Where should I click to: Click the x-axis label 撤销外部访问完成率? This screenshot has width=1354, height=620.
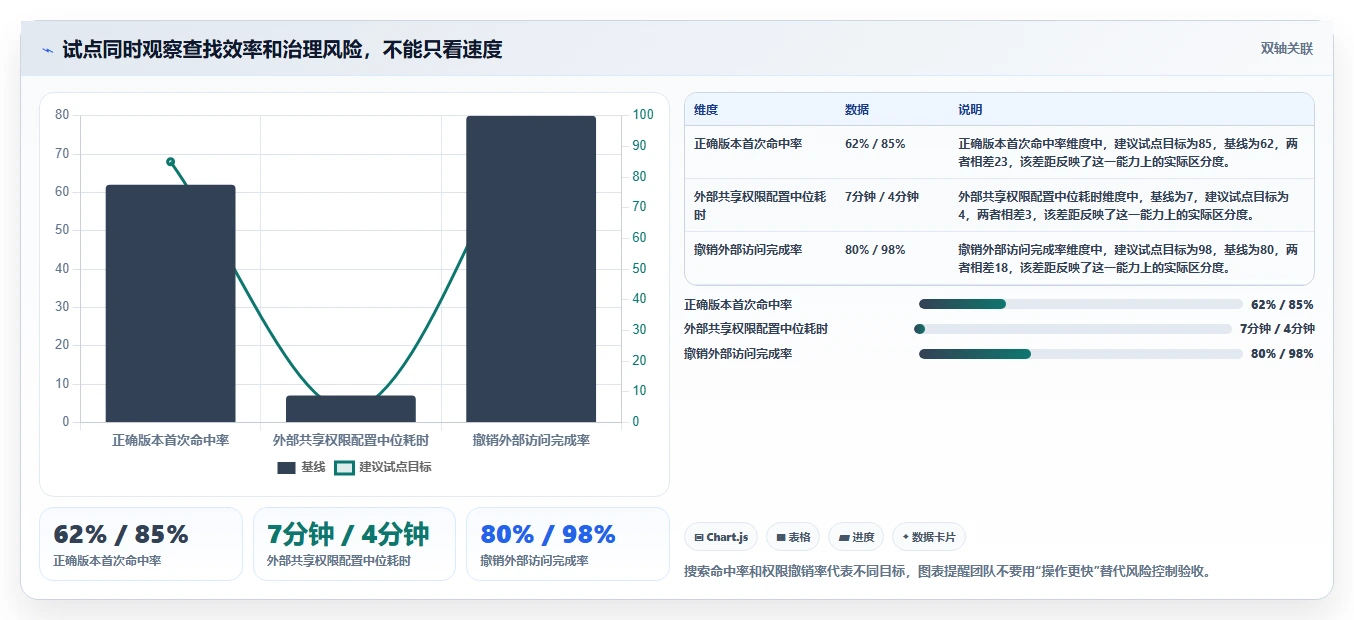coord(531,440)
